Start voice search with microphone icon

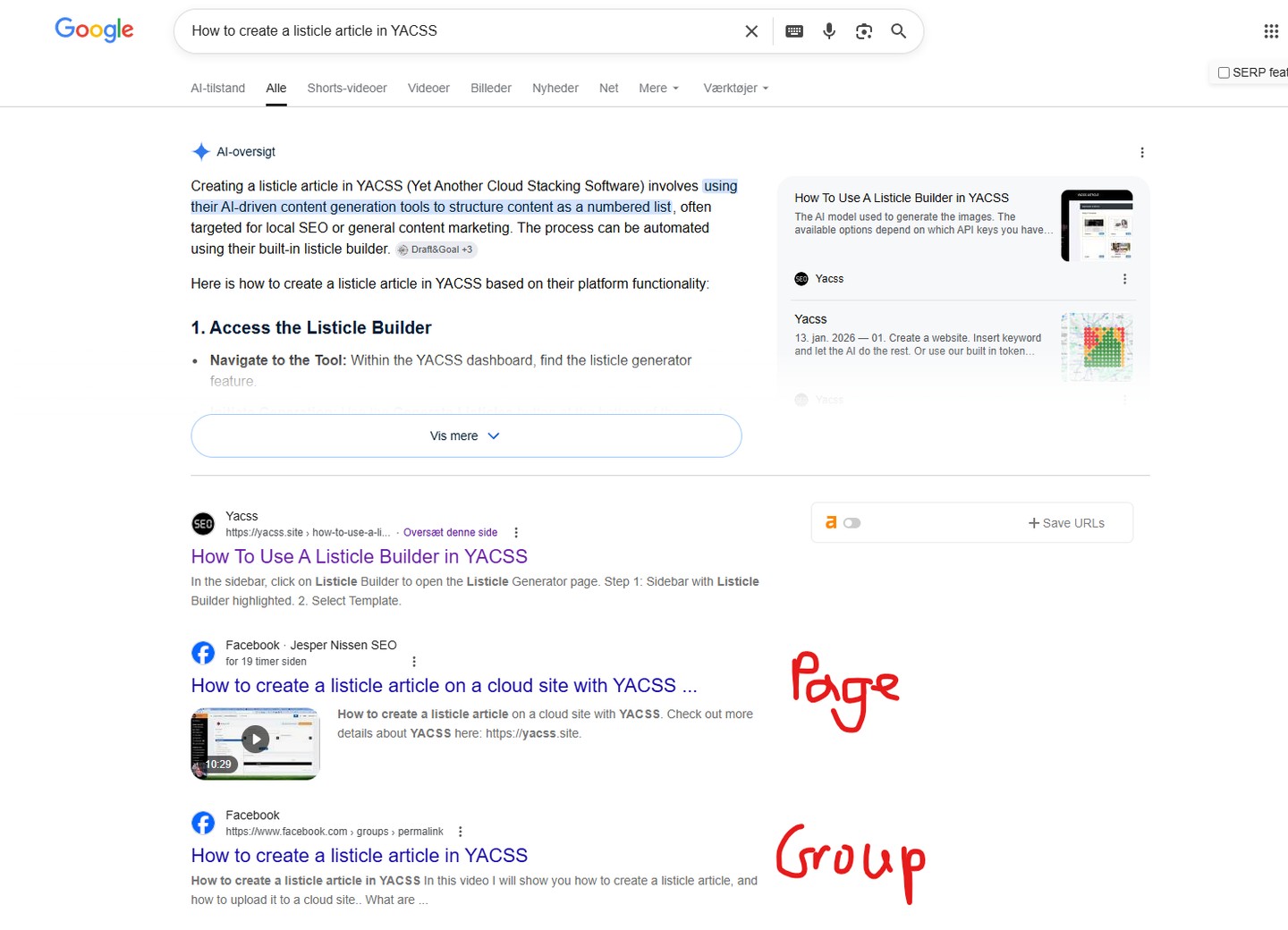(x=829, y=31)
